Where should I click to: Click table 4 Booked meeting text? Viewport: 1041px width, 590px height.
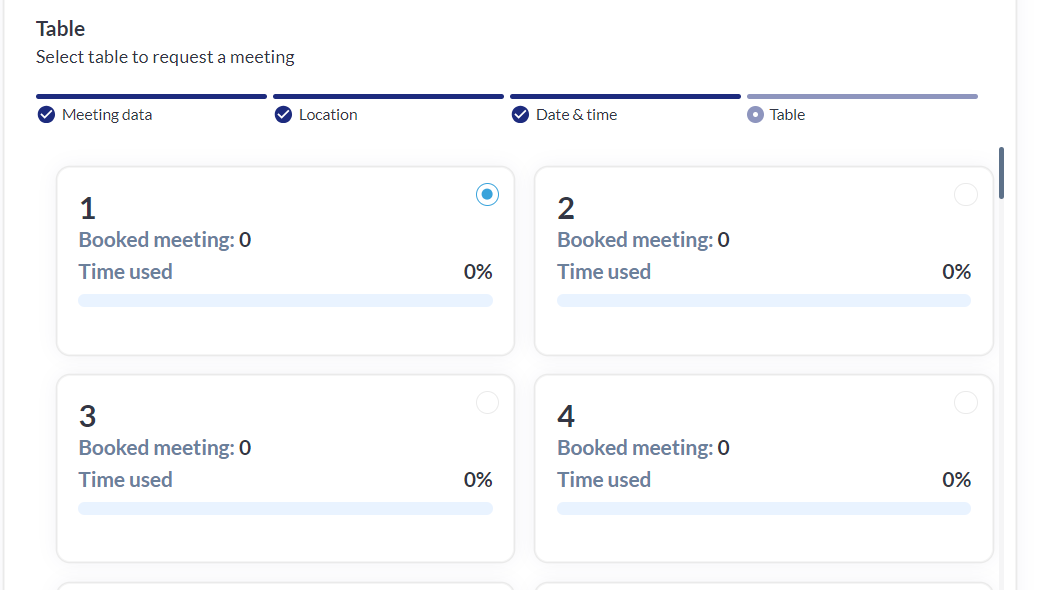(x=643, y=448)
